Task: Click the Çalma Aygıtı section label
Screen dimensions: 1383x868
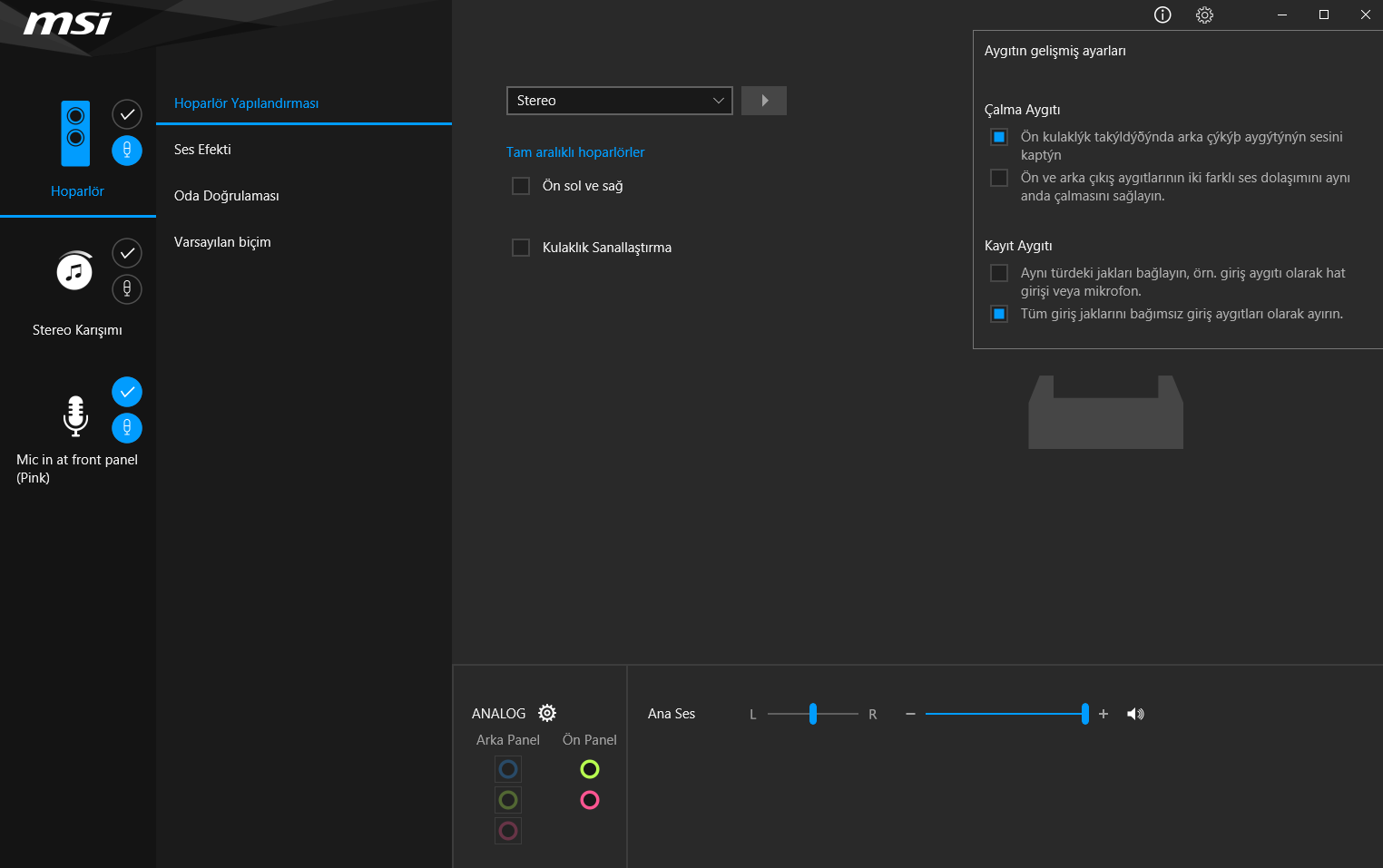Action: pyautogui.click(x=1022, y=110)
